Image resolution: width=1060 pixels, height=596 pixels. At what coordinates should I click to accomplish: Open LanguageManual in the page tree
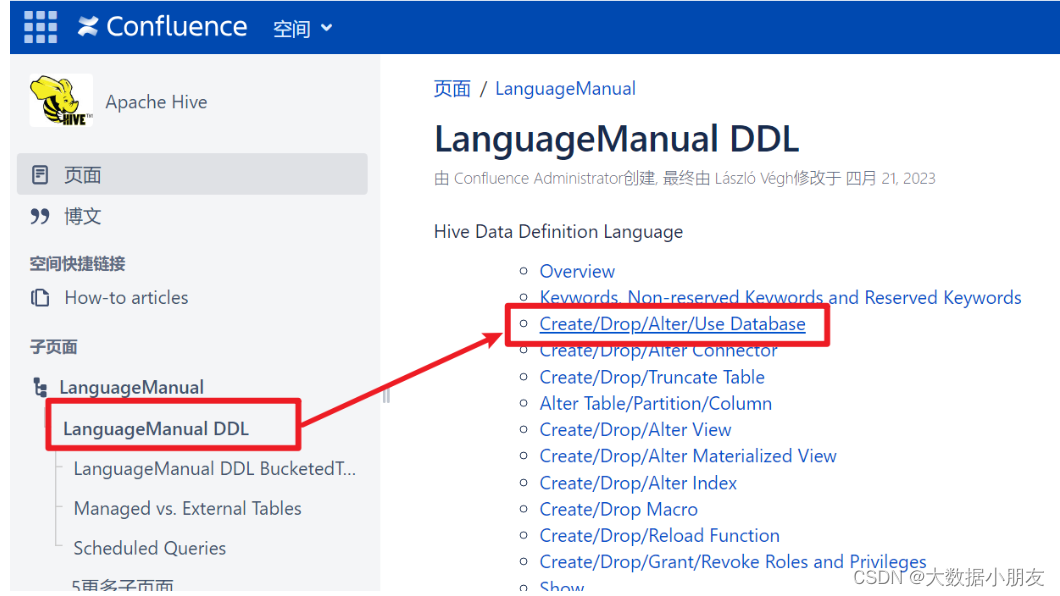[132, 387]
